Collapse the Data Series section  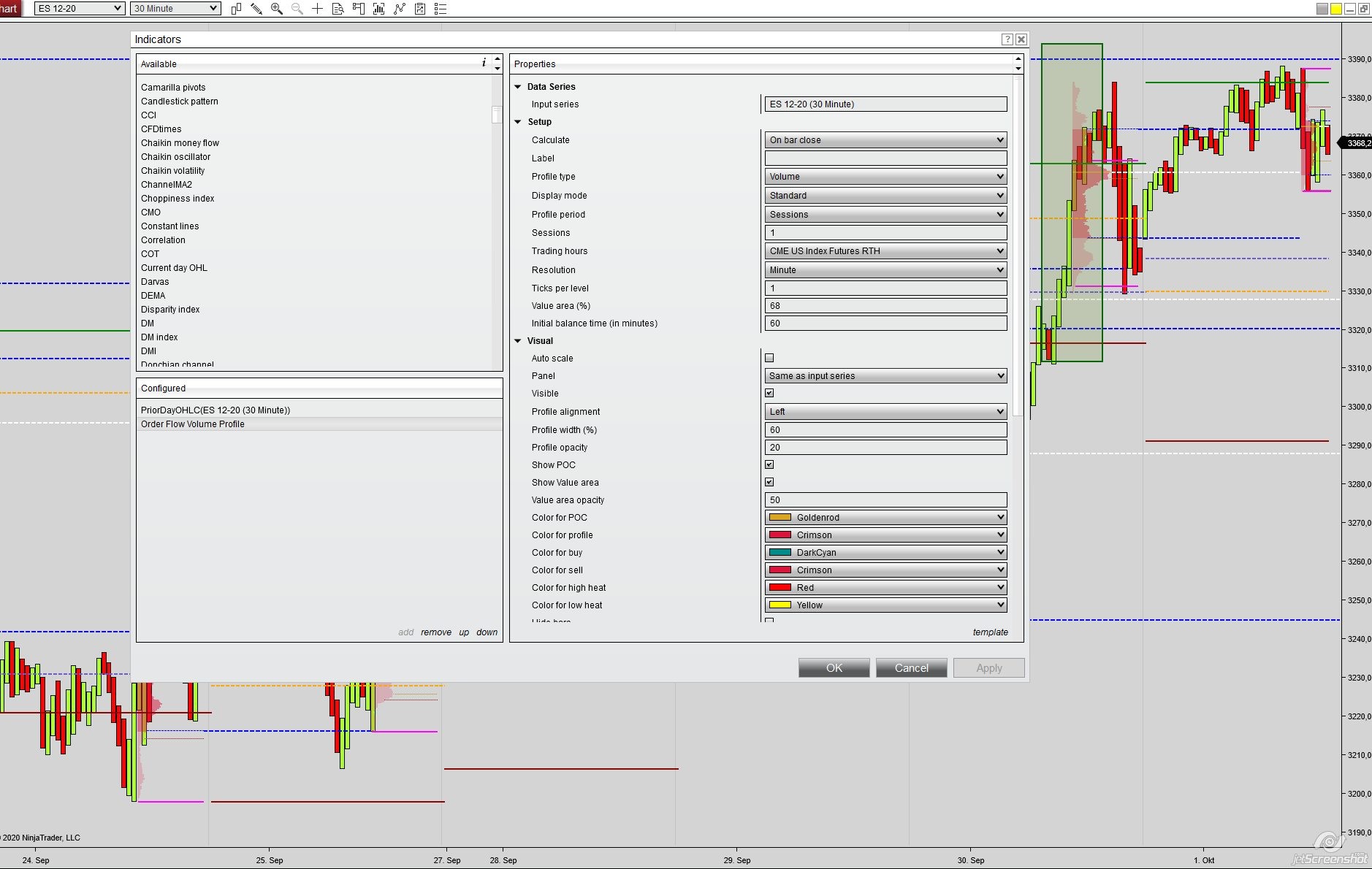(518, 87)
